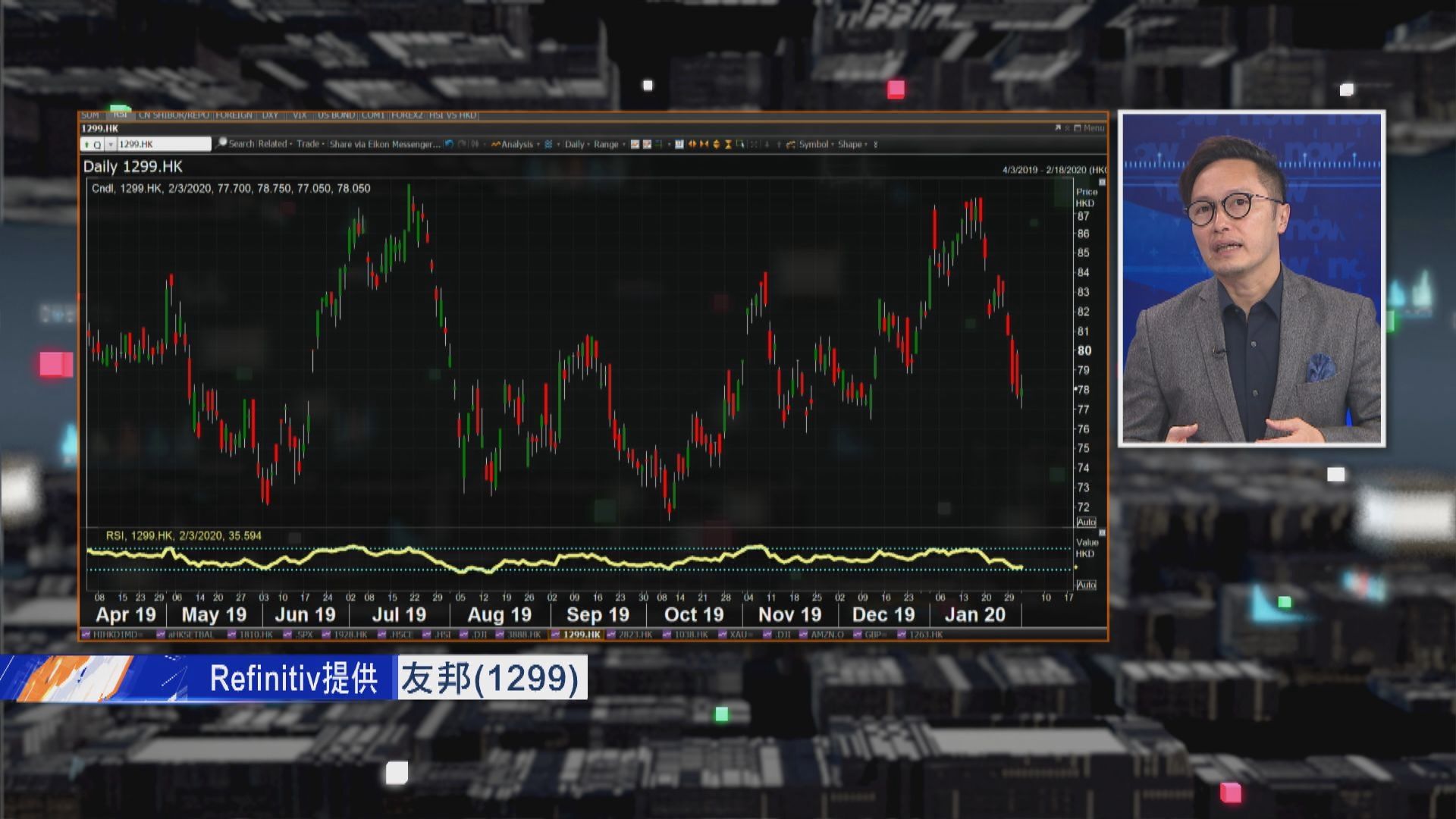Open the Menu at top right
Image resolution: width=1456 pixels, height=819 pixels.
click(1092, 128)
